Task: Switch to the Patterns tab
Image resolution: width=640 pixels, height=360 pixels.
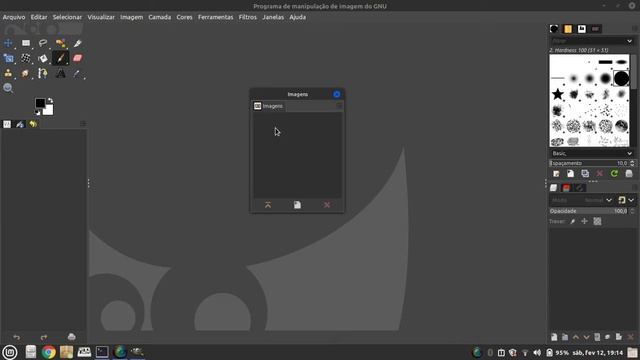Action: (x=568, y=29)
